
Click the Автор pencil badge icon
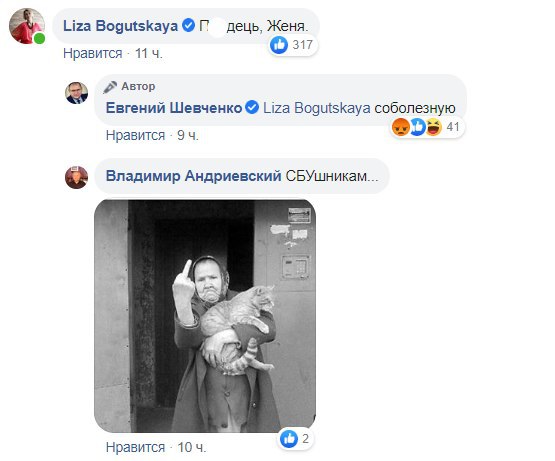[110, 87]
